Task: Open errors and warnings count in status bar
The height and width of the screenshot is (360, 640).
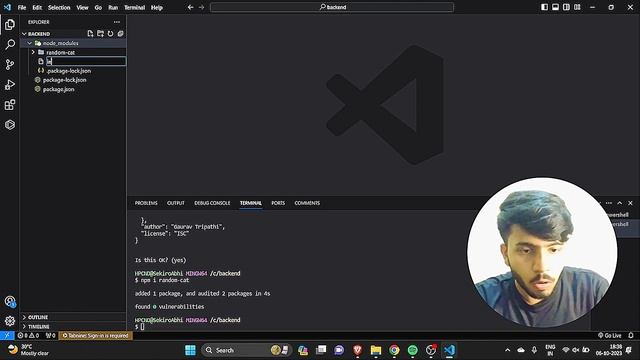Action: [x=28, y=336]
